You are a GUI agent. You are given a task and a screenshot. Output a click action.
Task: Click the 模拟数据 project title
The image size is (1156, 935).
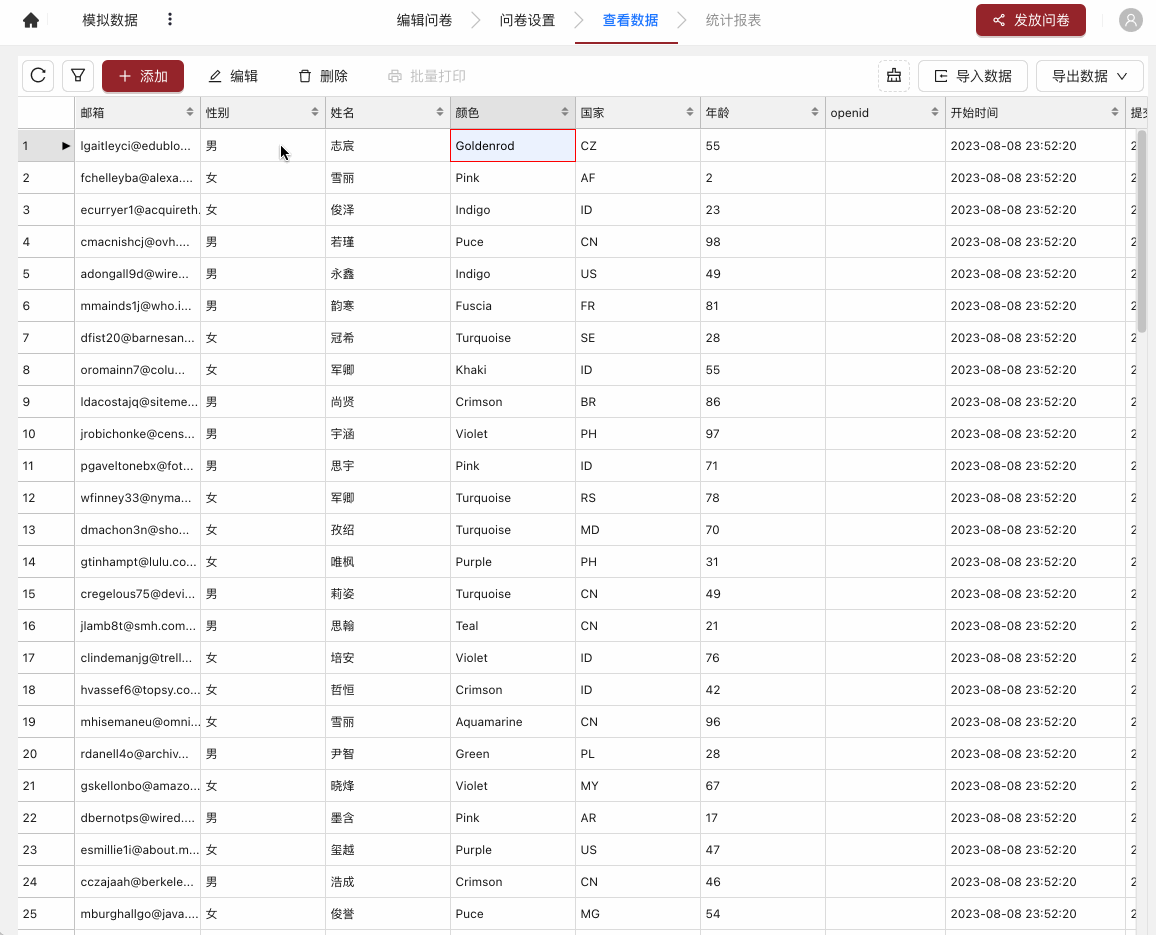[x=110, y=20]
